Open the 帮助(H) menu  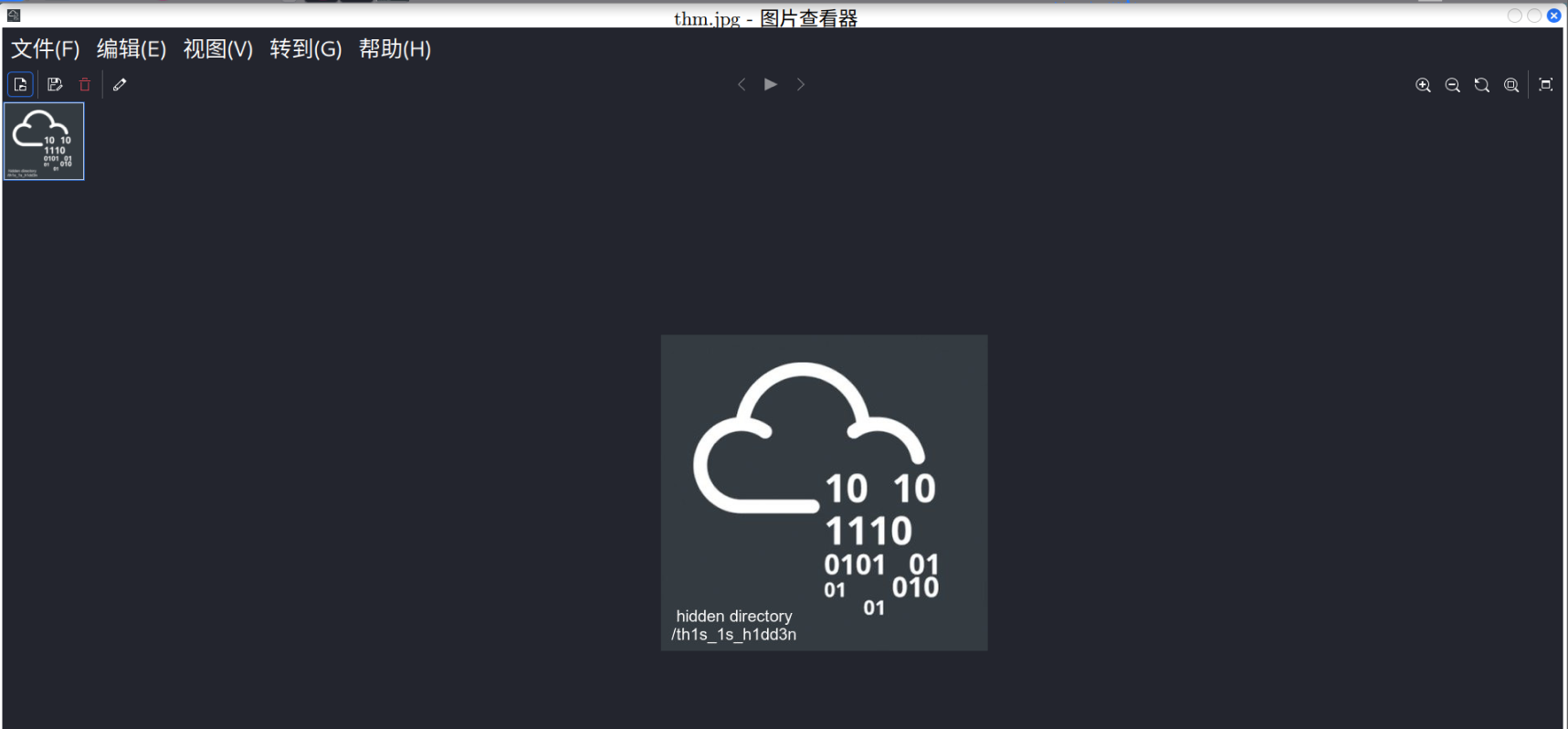pyautogui.click(x=395, y=49)
